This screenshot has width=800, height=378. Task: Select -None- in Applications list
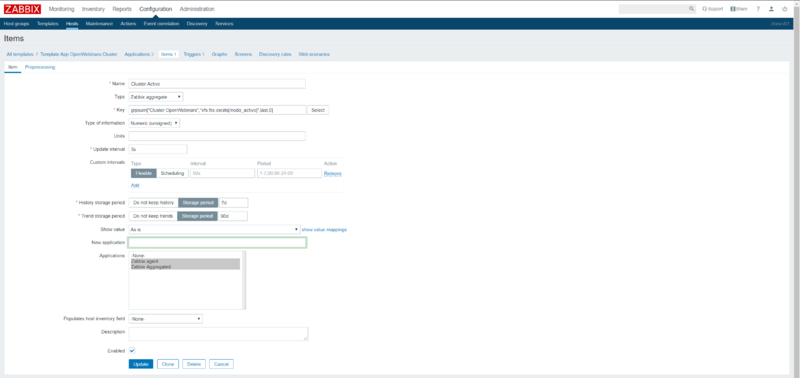point(184,255)
